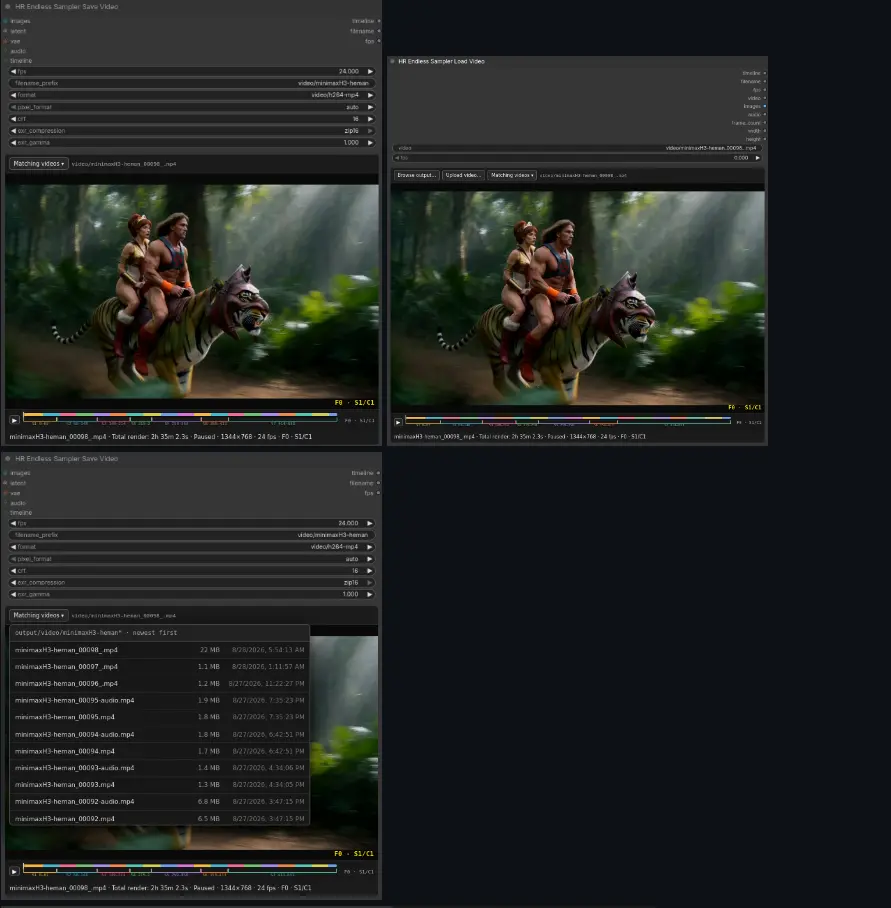Image resolution: width=891 pixels, height=908 pixels.
Task: Click the video preview in the top Save Video node
Action: pyautogui.click(x=192, y=291)
